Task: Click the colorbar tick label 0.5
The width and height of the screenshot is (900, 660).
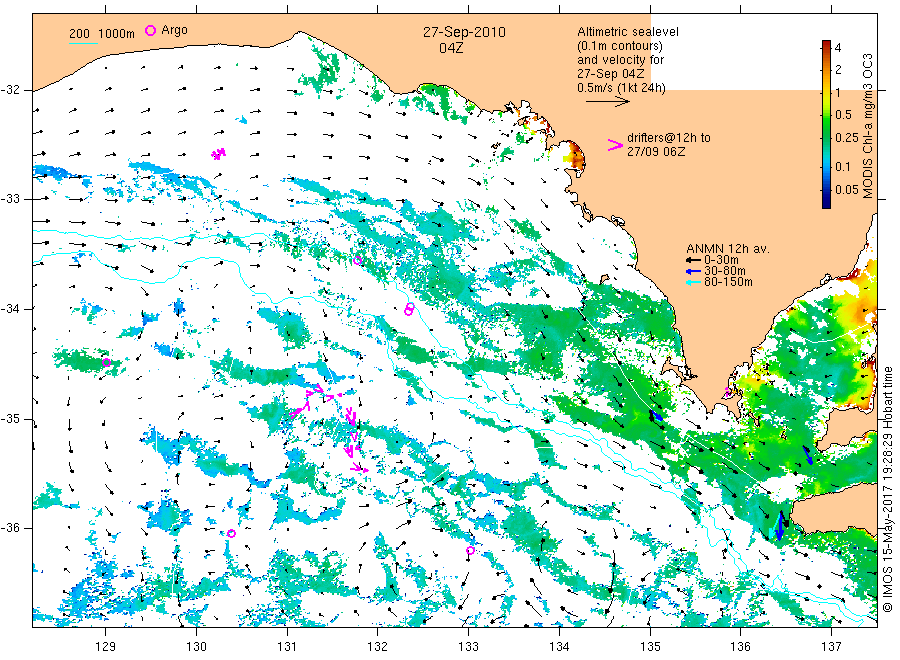Action: point(844,114)
